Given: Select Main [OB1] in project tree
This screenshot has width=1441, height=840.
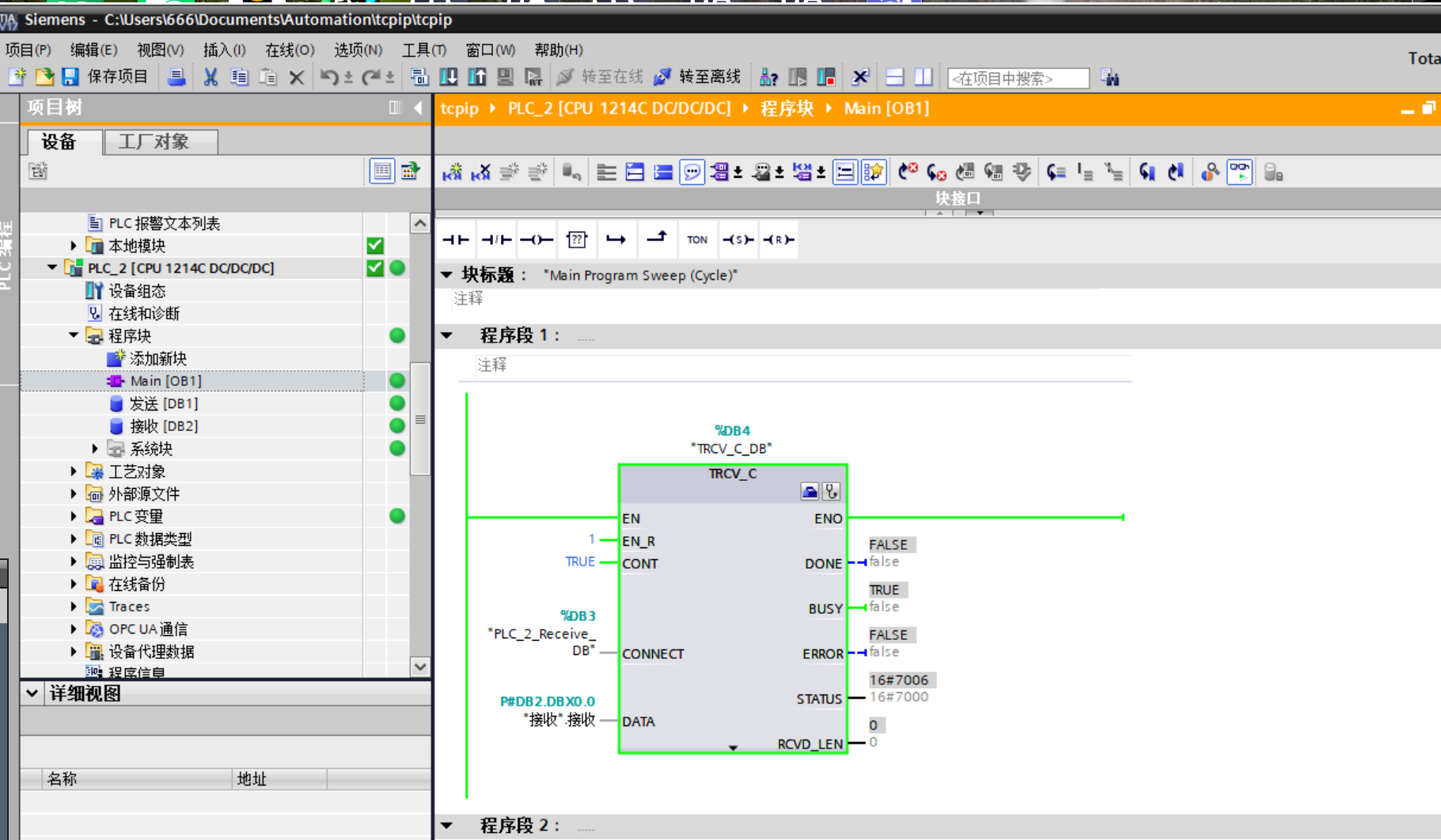Looking at the screenshot, I should coord(165,380).
